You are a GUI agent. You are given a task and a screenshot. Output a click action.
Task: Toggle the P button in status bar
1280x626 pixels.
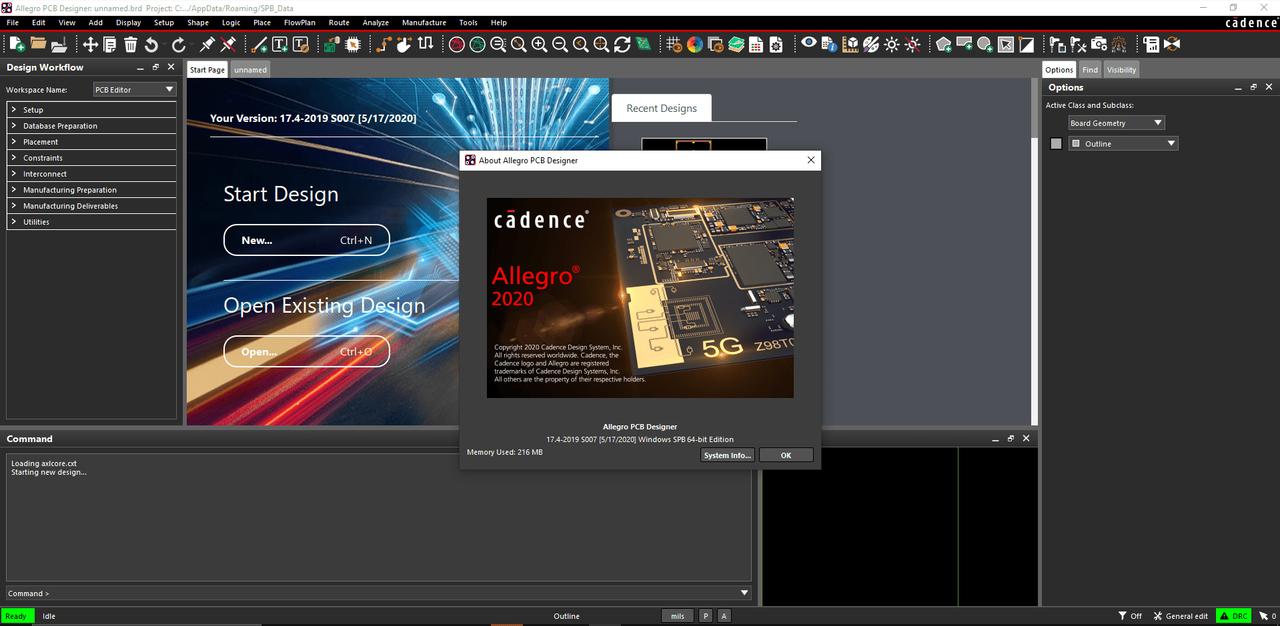(x=705, y=616)
